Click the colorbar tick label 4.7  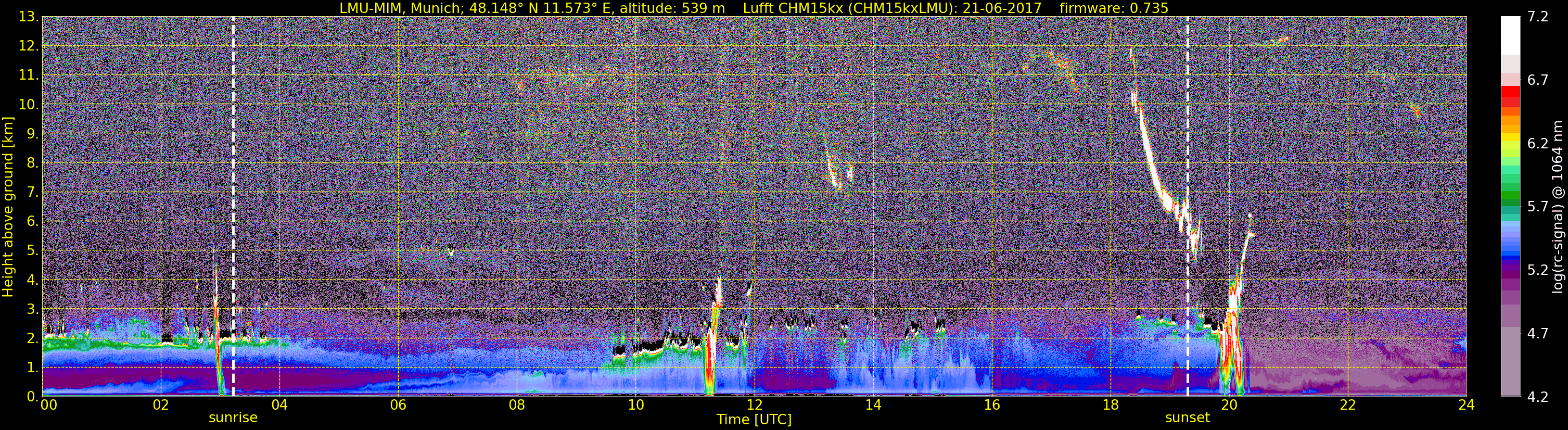(1538, 334)
